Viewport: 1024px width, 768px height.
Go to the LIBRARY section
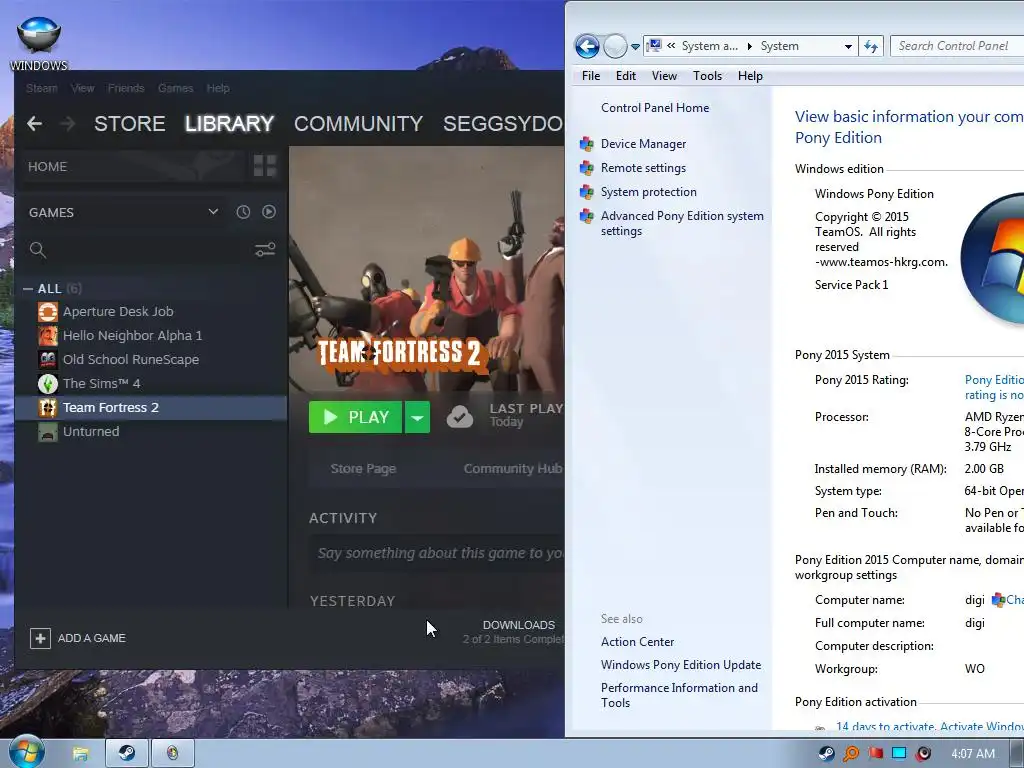click(x=229, y=123)
